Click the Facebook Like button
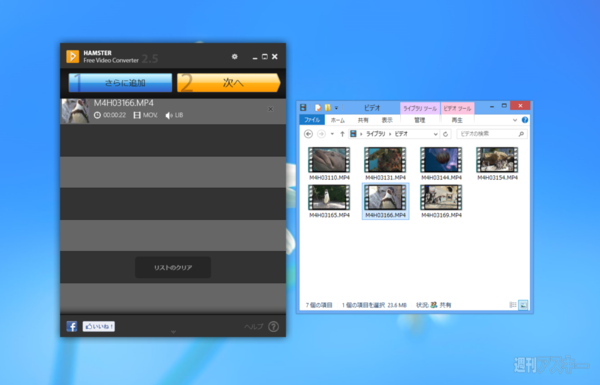 click(x=99, y=326)
